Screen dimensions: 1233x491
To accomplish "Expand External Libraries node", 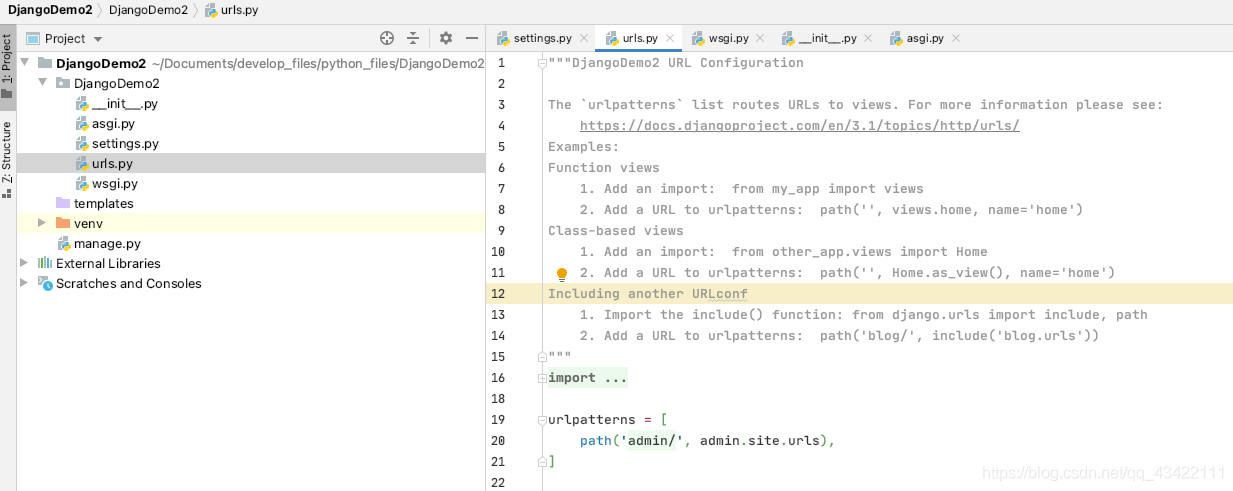I will pos(24,263).
